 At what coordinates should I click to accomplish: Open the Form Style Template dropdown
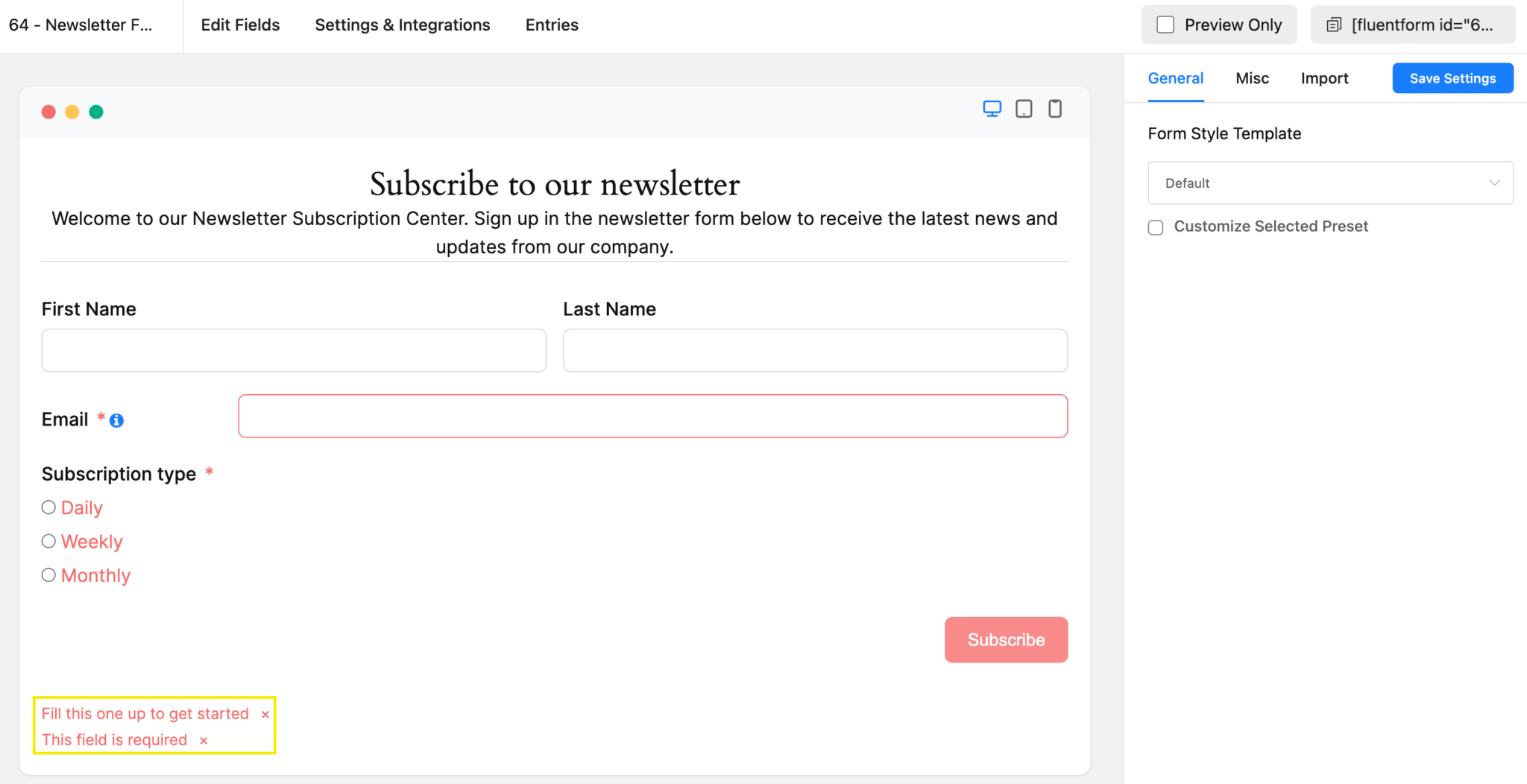point(1330,183)
